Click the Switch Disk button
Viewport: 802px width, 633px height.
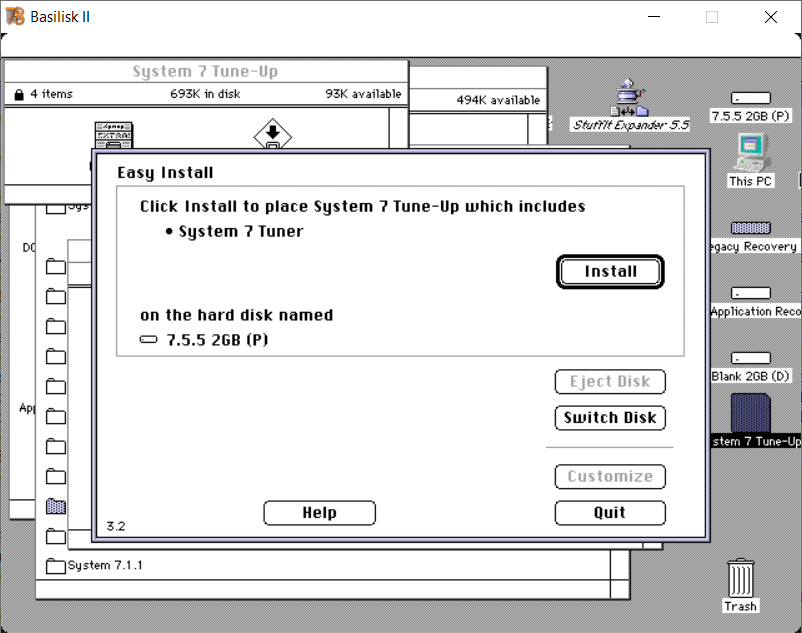pyautogui.click(x=610, y=418)
